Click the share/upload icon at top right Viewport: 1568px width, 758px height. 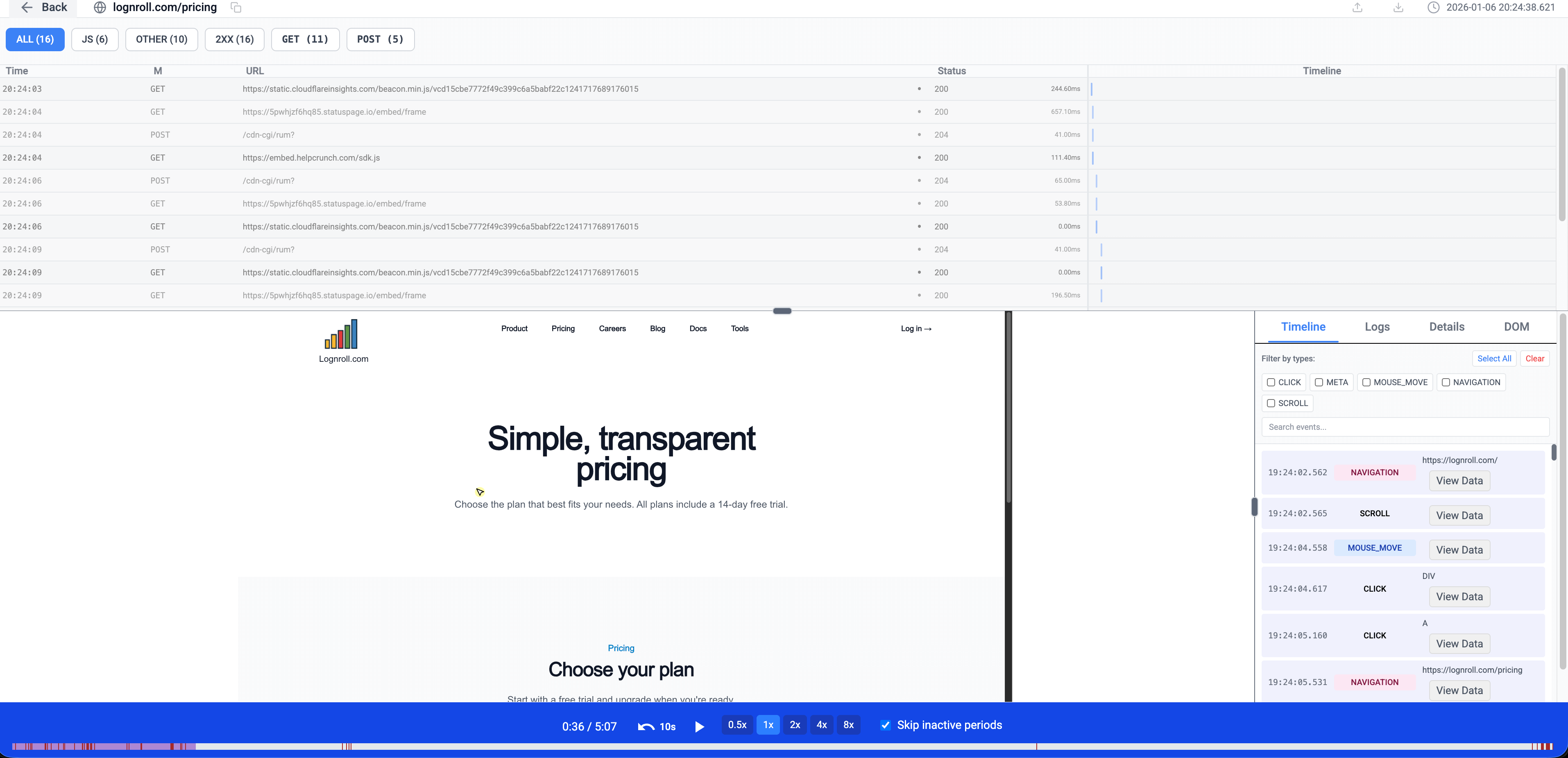click(1357, 7)
